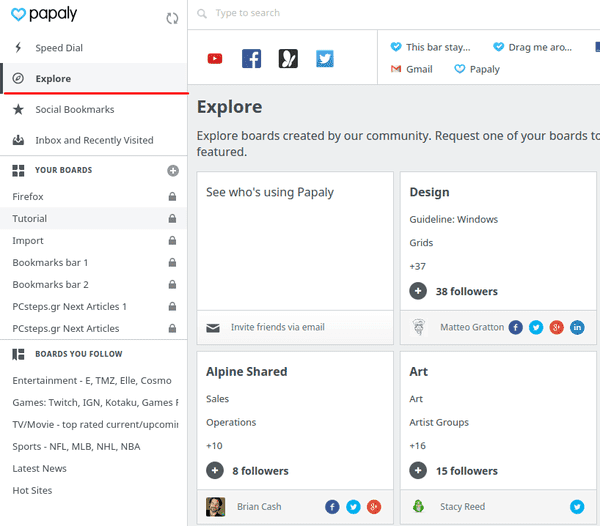600x526 pixels.
Task: Open the YouTube speed dial icon
Action: click(215, 59)
